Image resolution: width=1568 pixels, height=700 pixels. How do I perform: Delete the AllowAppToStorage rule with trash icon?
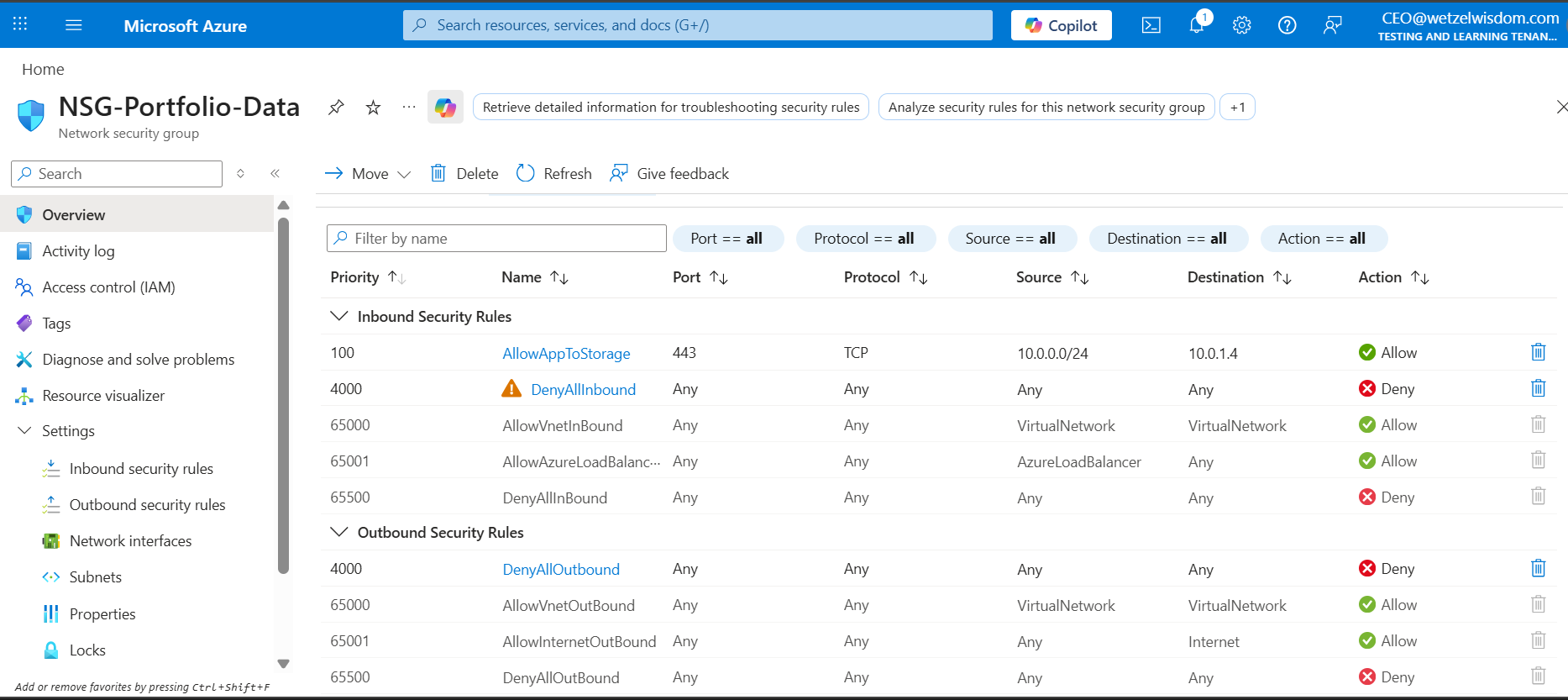(x=1538, y=352)
